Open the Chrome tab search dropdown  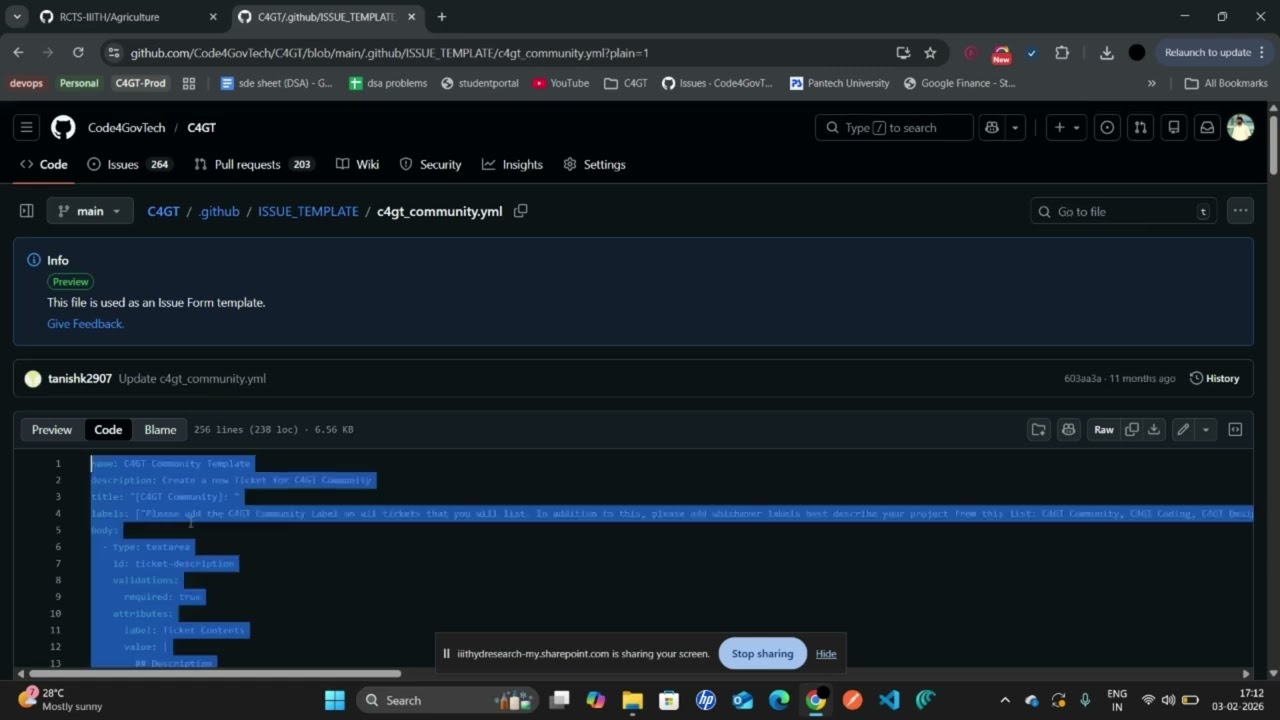(17, 17)
